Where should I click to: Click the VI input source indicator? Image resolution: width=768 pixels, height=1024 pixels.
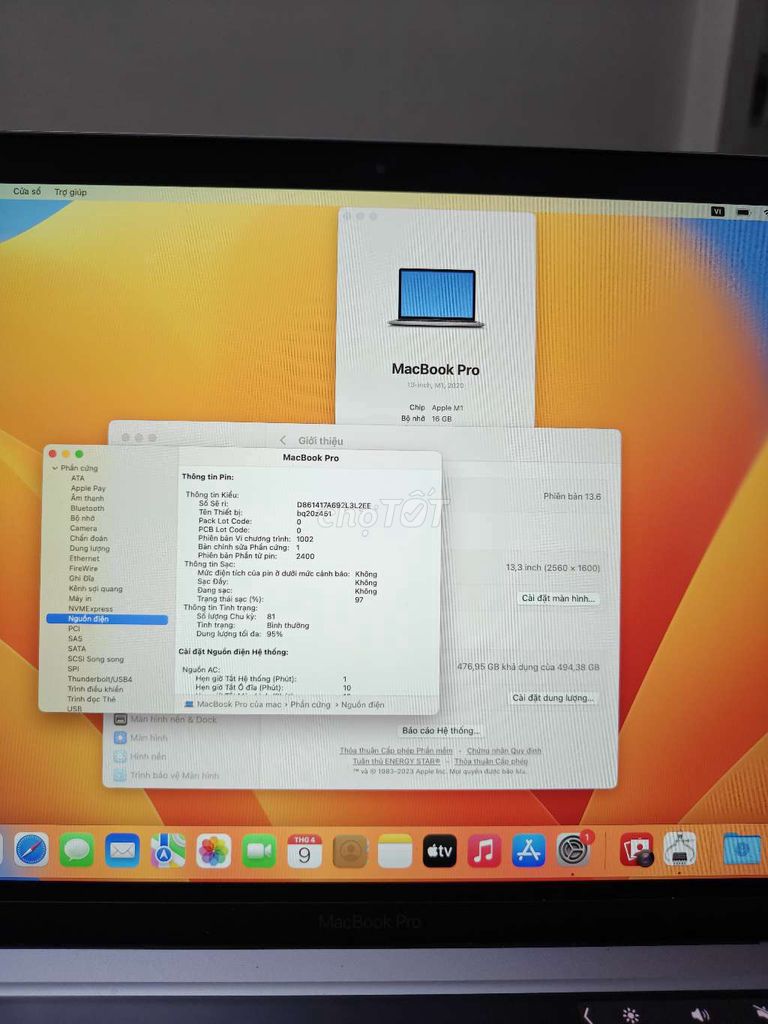(718, 212)
